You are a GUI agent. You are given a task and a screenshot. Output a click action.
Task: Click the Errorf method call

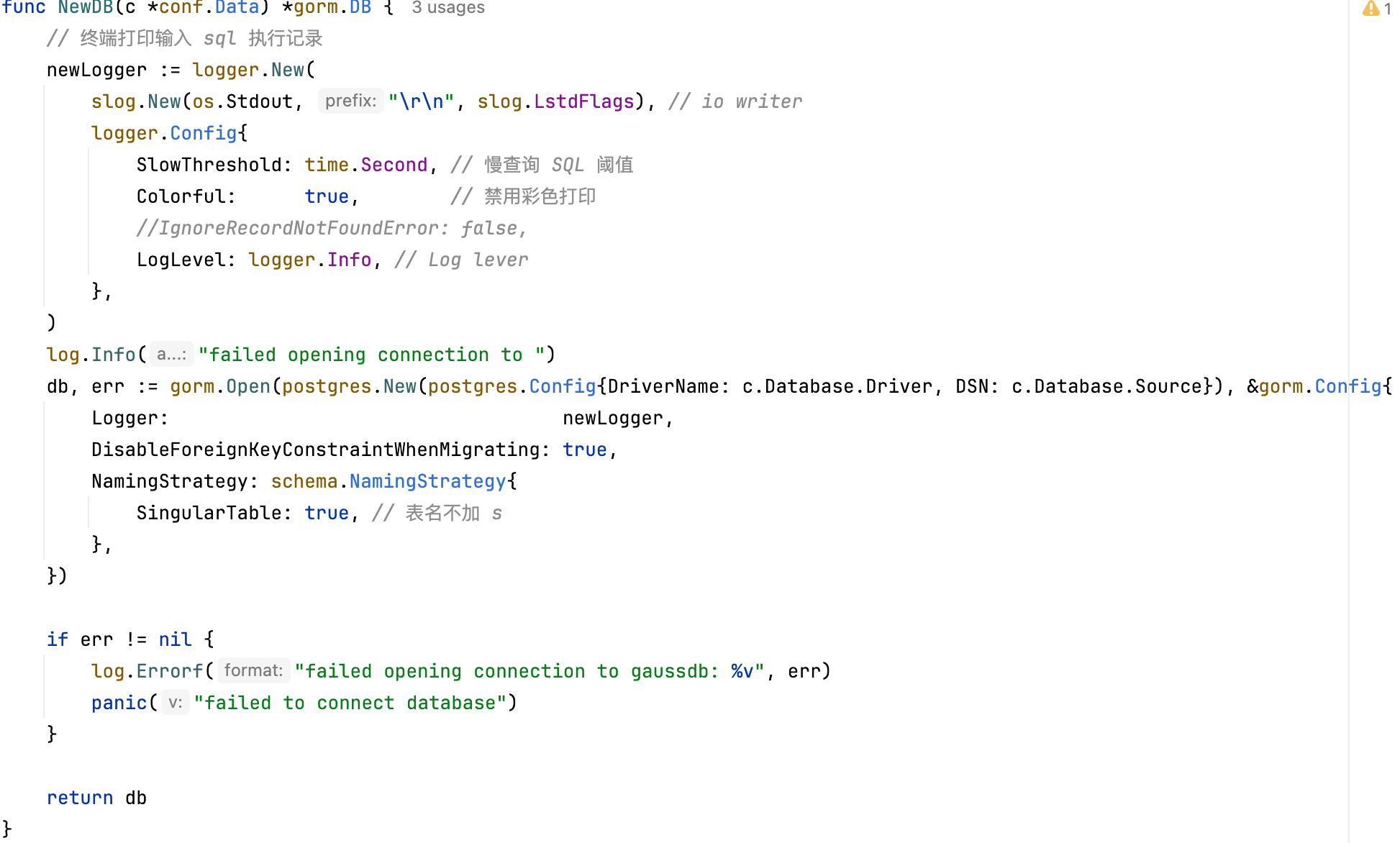pyautogui.click(x=170, y=671)
